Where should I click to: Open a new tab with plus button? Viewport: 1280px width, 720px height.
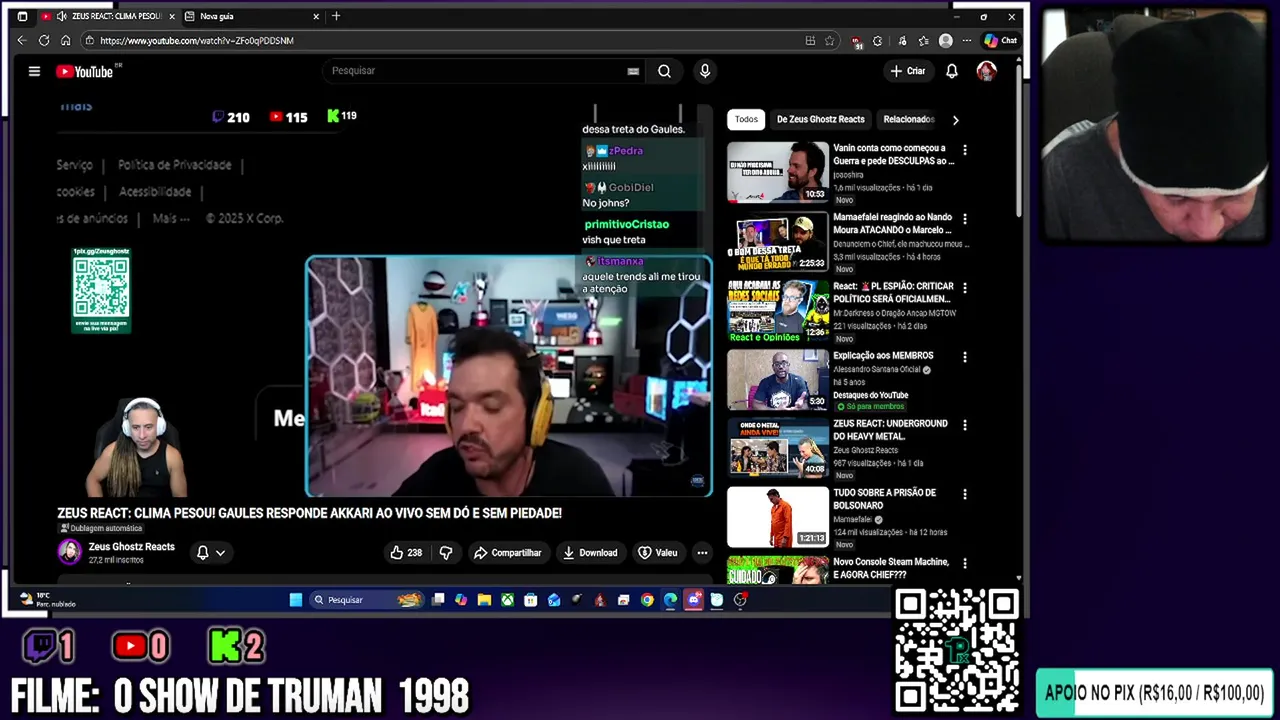336,16
